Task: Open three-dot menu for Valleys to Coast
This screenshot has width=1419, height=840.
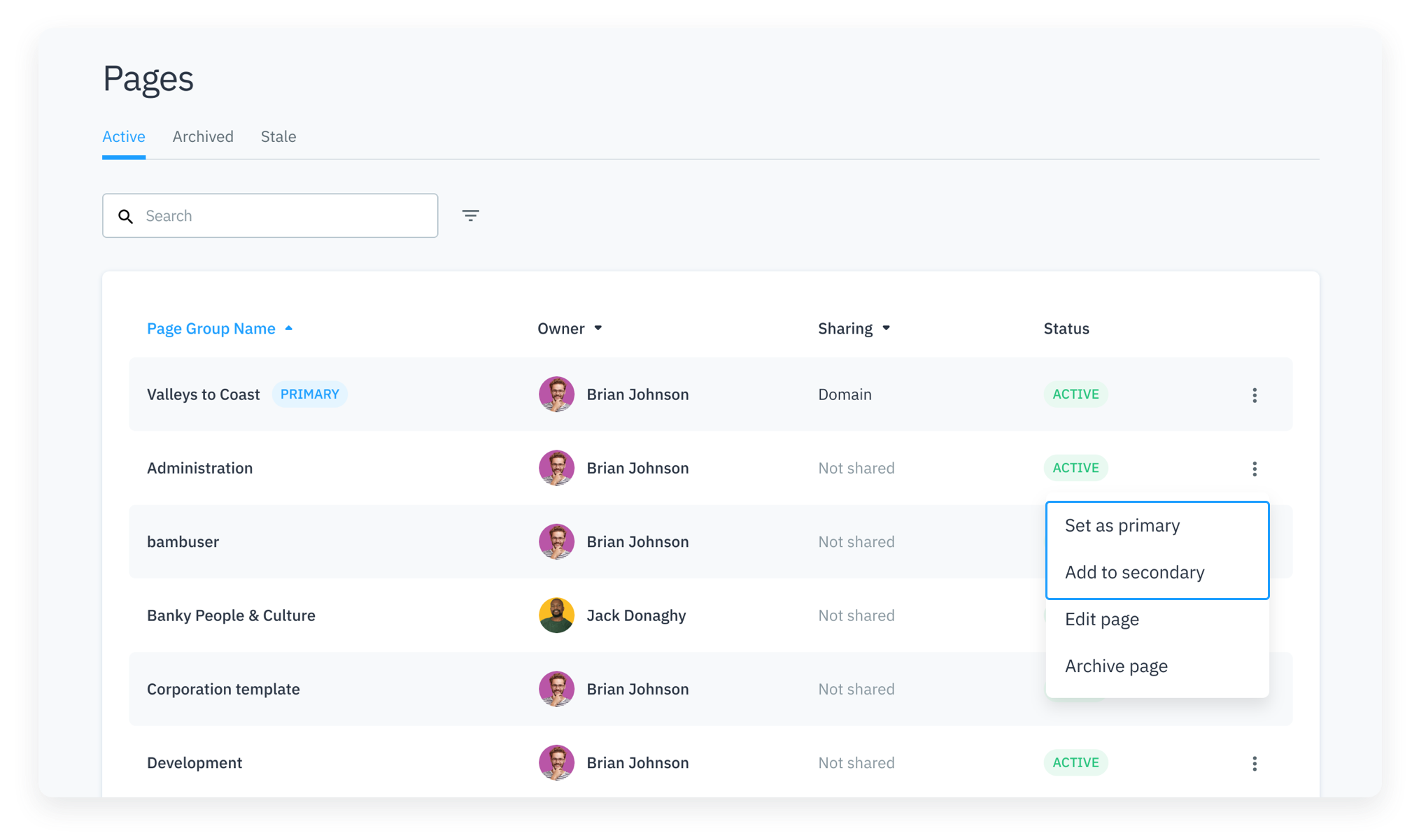Action: [1254, 395]
